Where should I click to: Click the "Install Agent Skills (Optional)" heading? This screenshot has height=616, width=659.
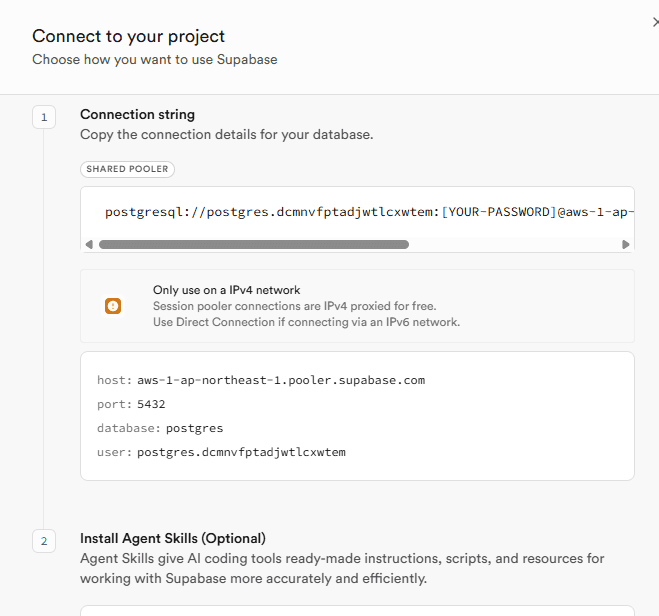[173, 538]
